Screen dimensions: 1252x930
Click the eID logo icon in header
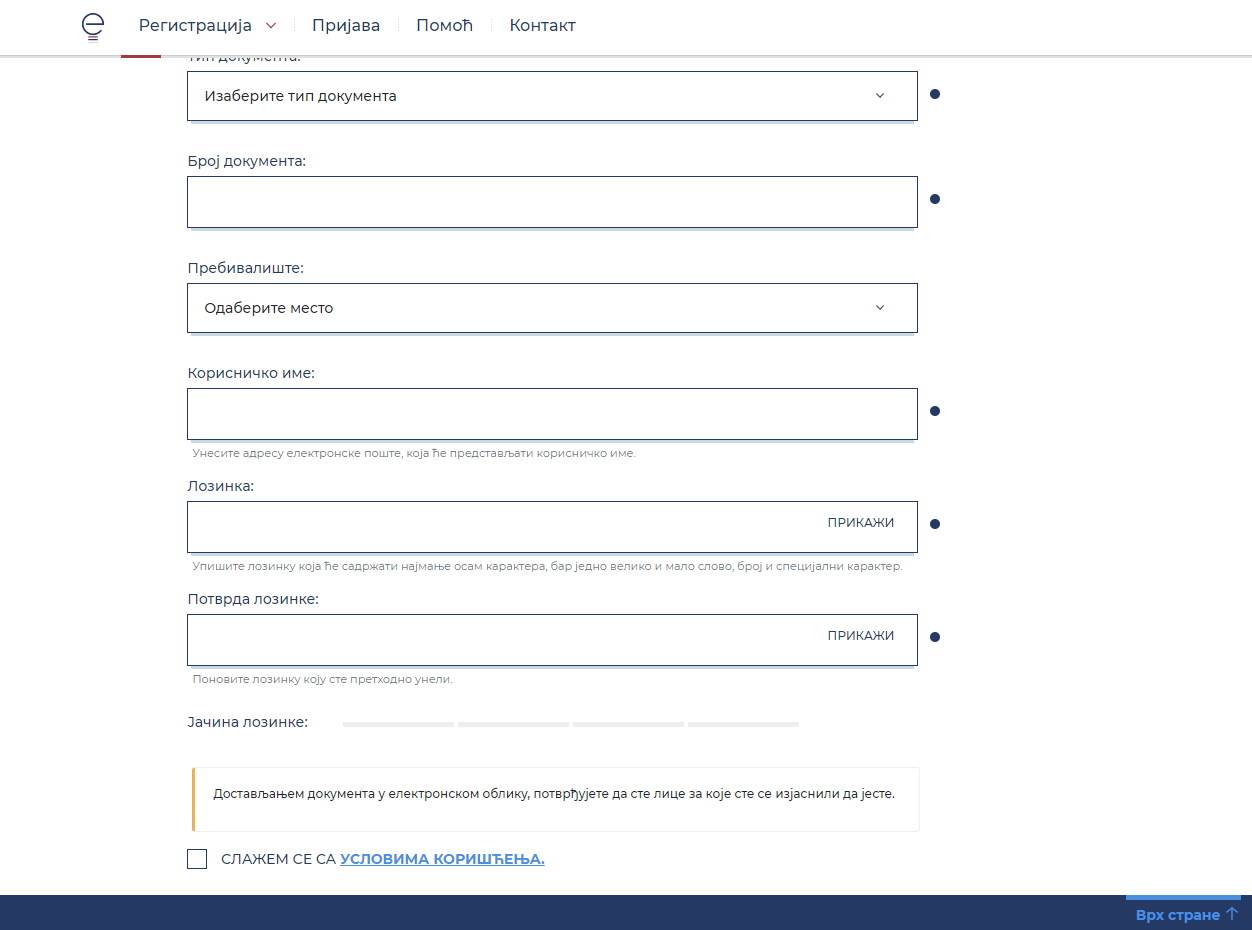click(92, 27)
